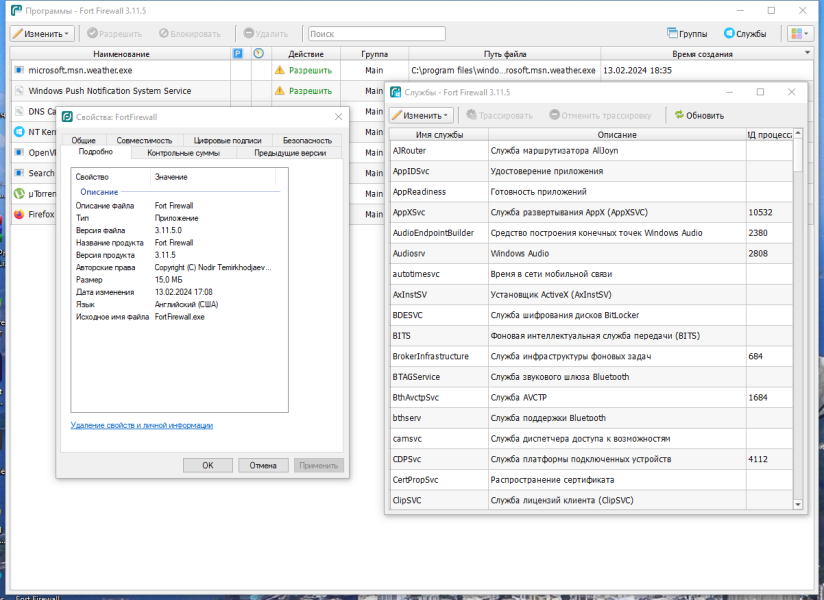Click the clock column header icon

pyautogui.click(x=259, y=54)
